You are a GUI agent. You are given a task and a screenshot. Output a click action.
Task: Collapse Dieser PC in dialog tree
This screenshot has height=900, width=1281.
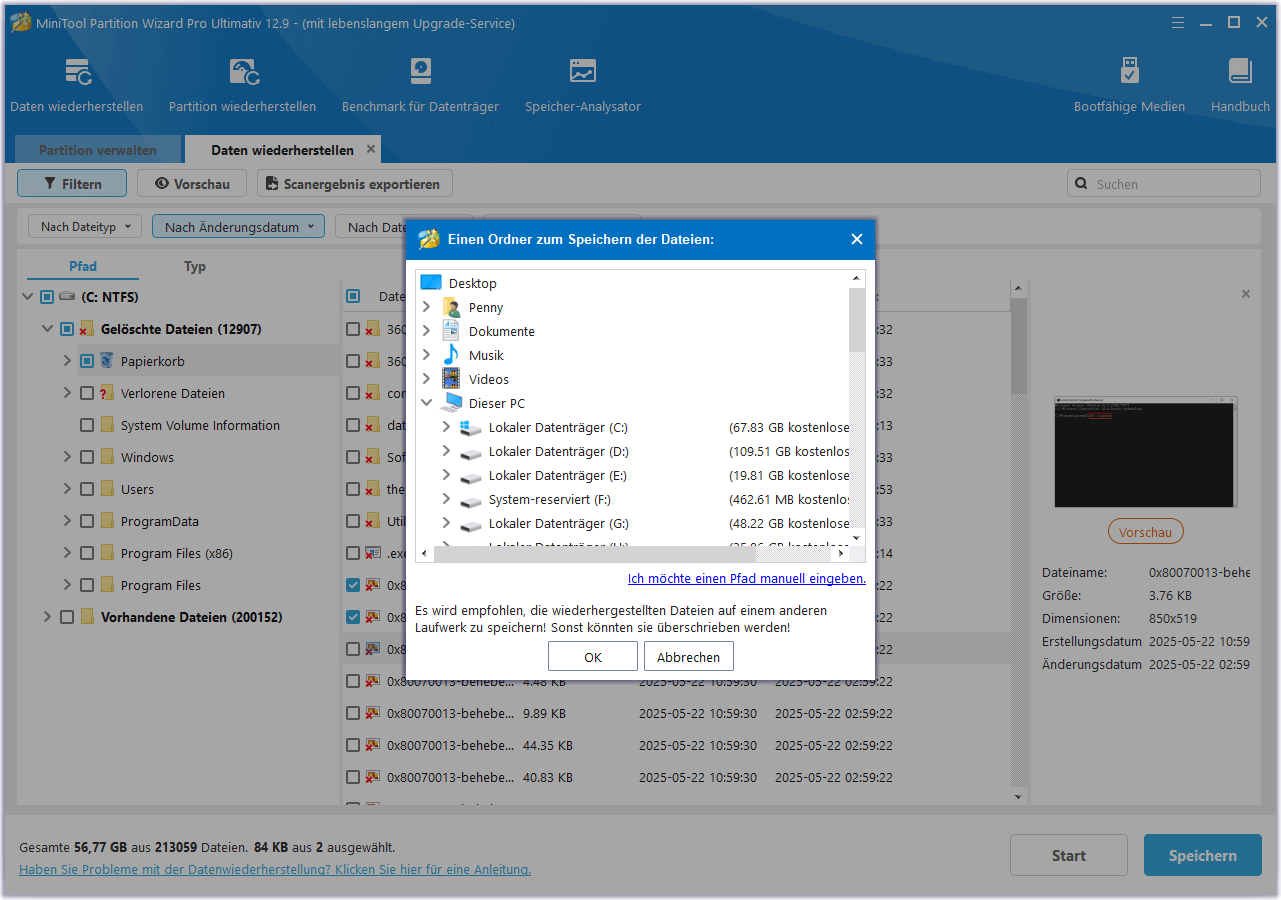[x=427, y=403]
